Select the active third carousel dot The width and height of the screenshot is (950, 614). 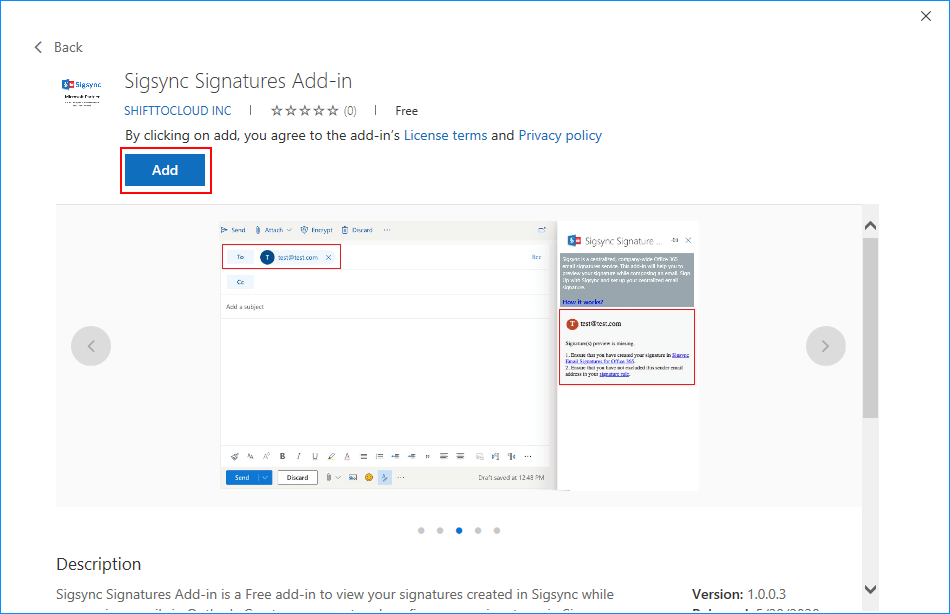459,530
